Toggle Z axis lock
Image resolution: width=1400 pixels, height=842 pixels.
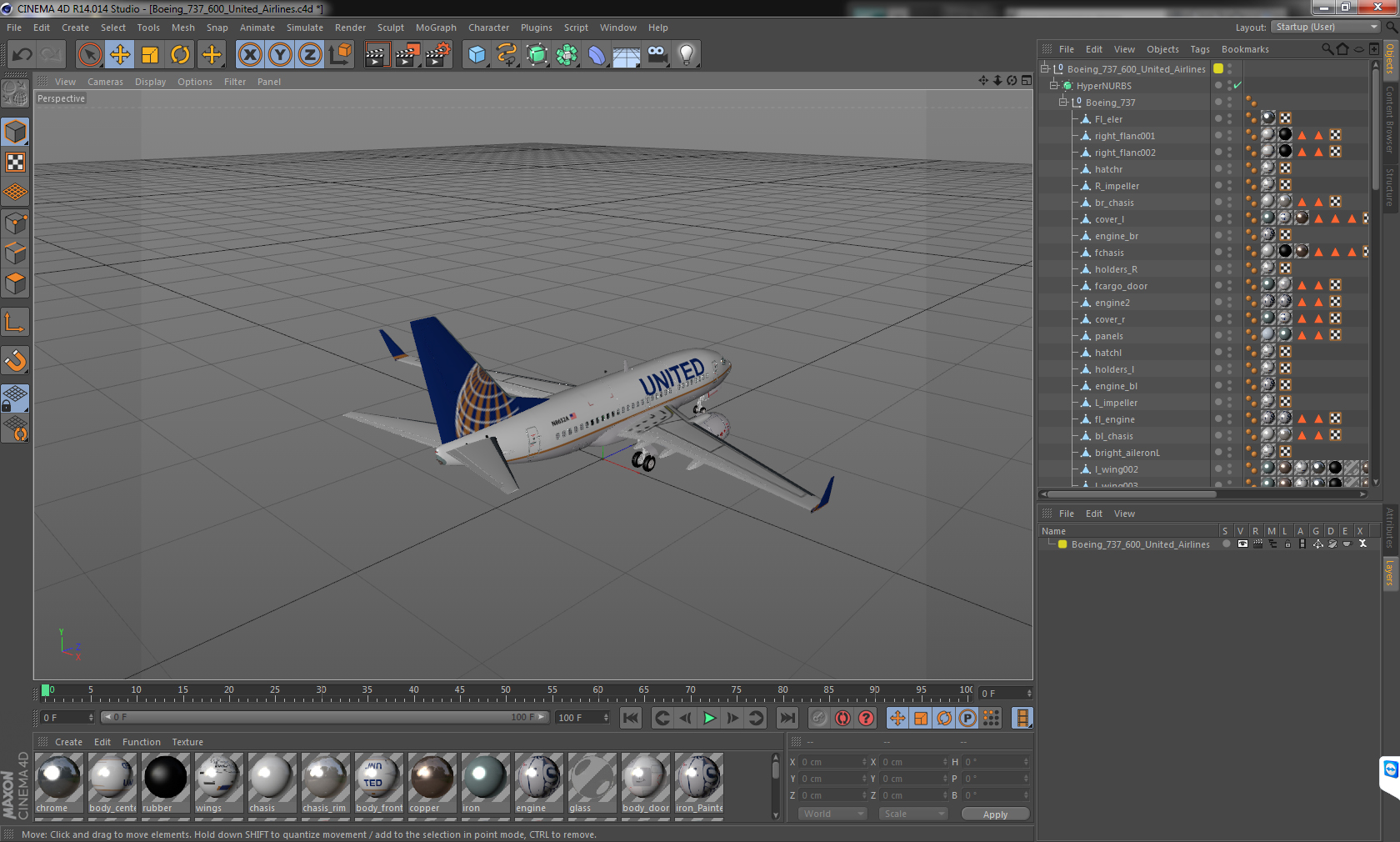pos(310,55)
